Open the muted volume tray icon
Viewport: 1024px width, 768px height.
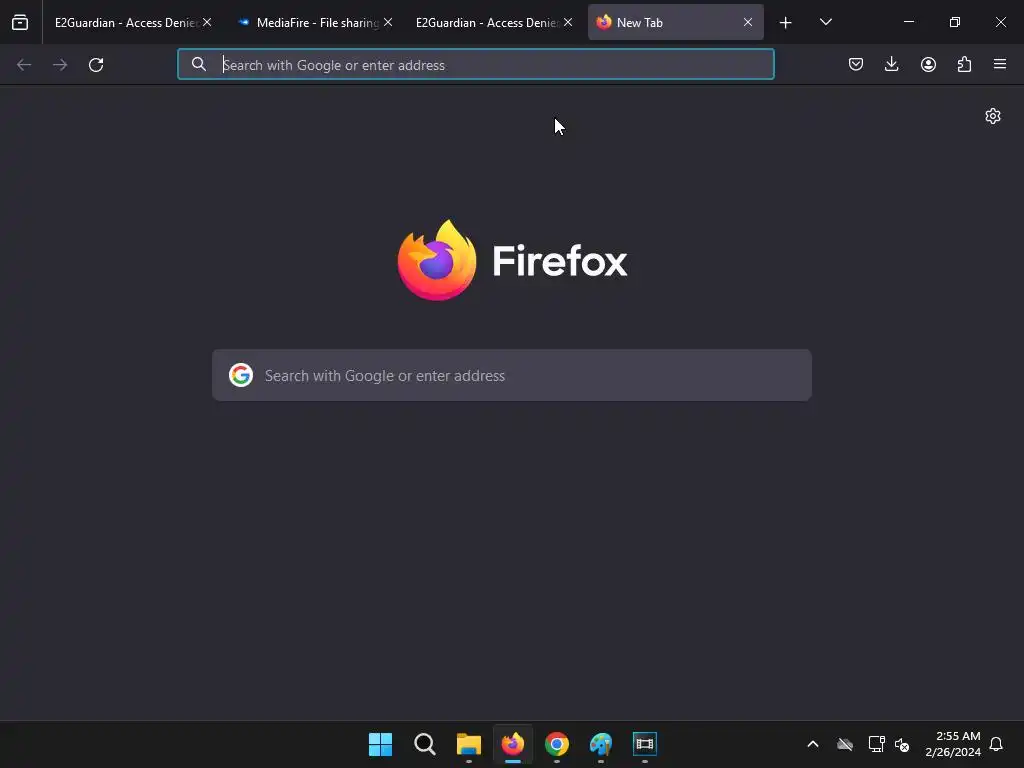click(903, 744)
